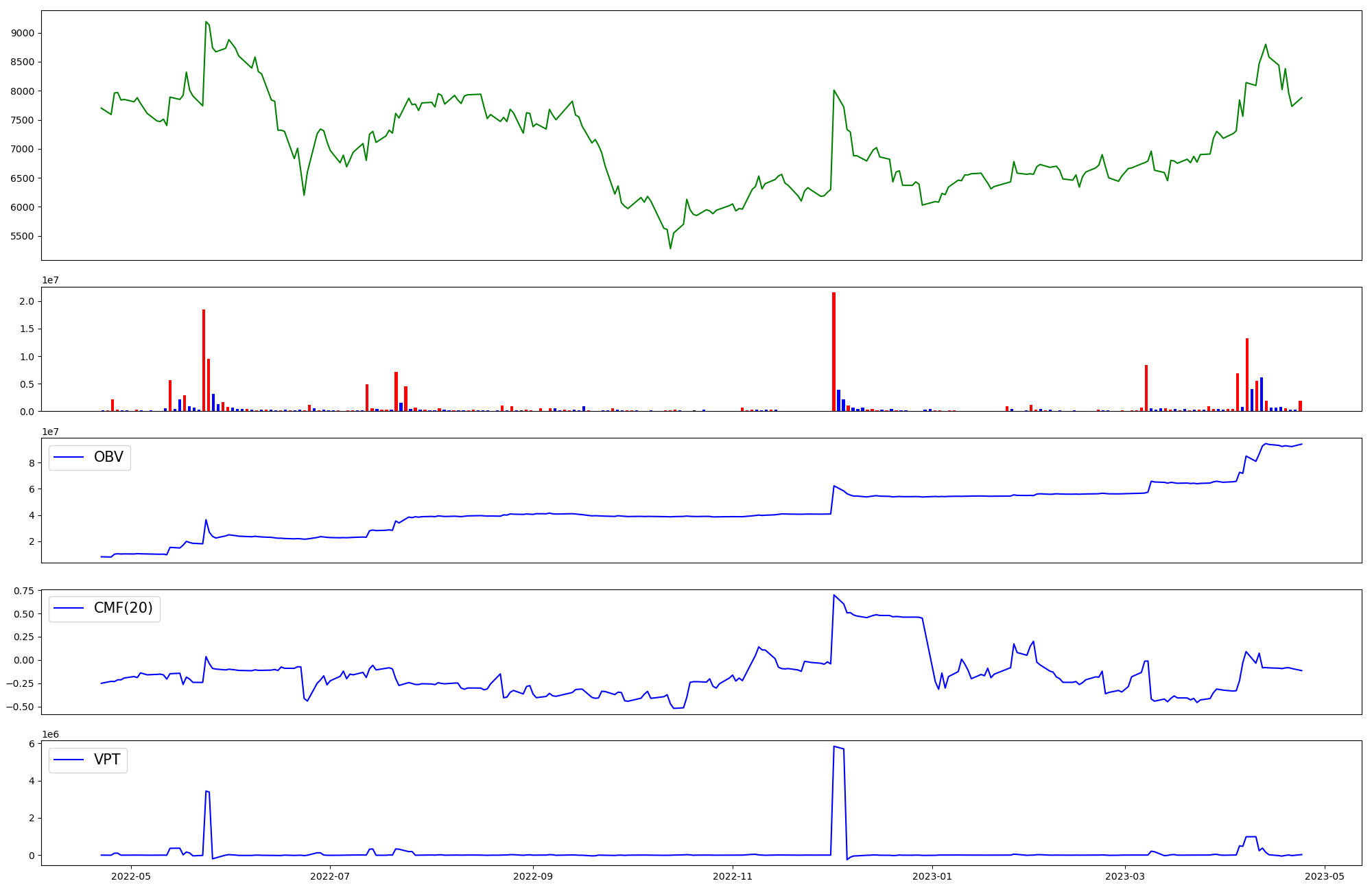This screenshot has width=1372, height=892.
Task: Click the price chart's lowest trough point
Action: click(x=670, y=248)
